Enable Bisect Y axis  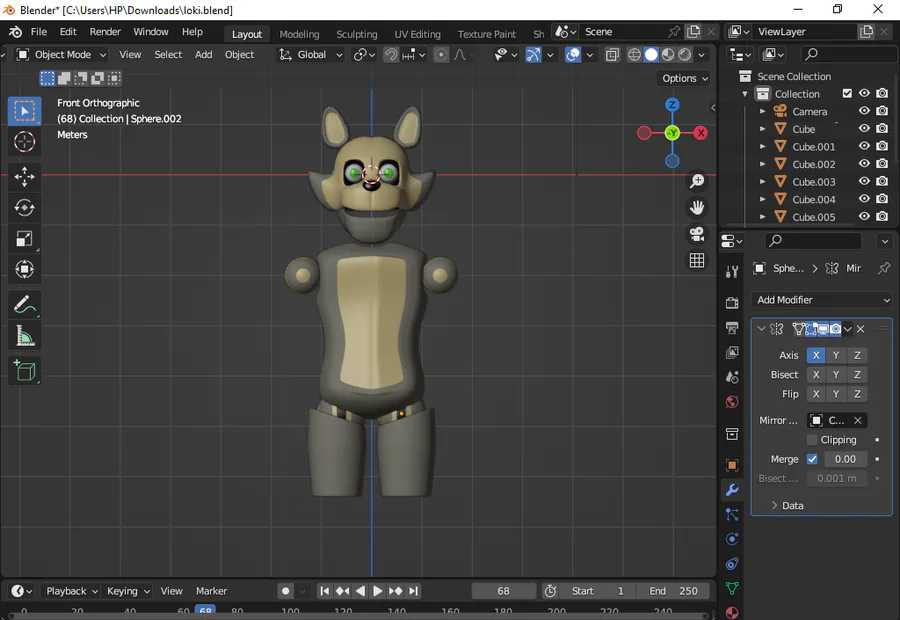pyautogui.click(x=836, y=375)
